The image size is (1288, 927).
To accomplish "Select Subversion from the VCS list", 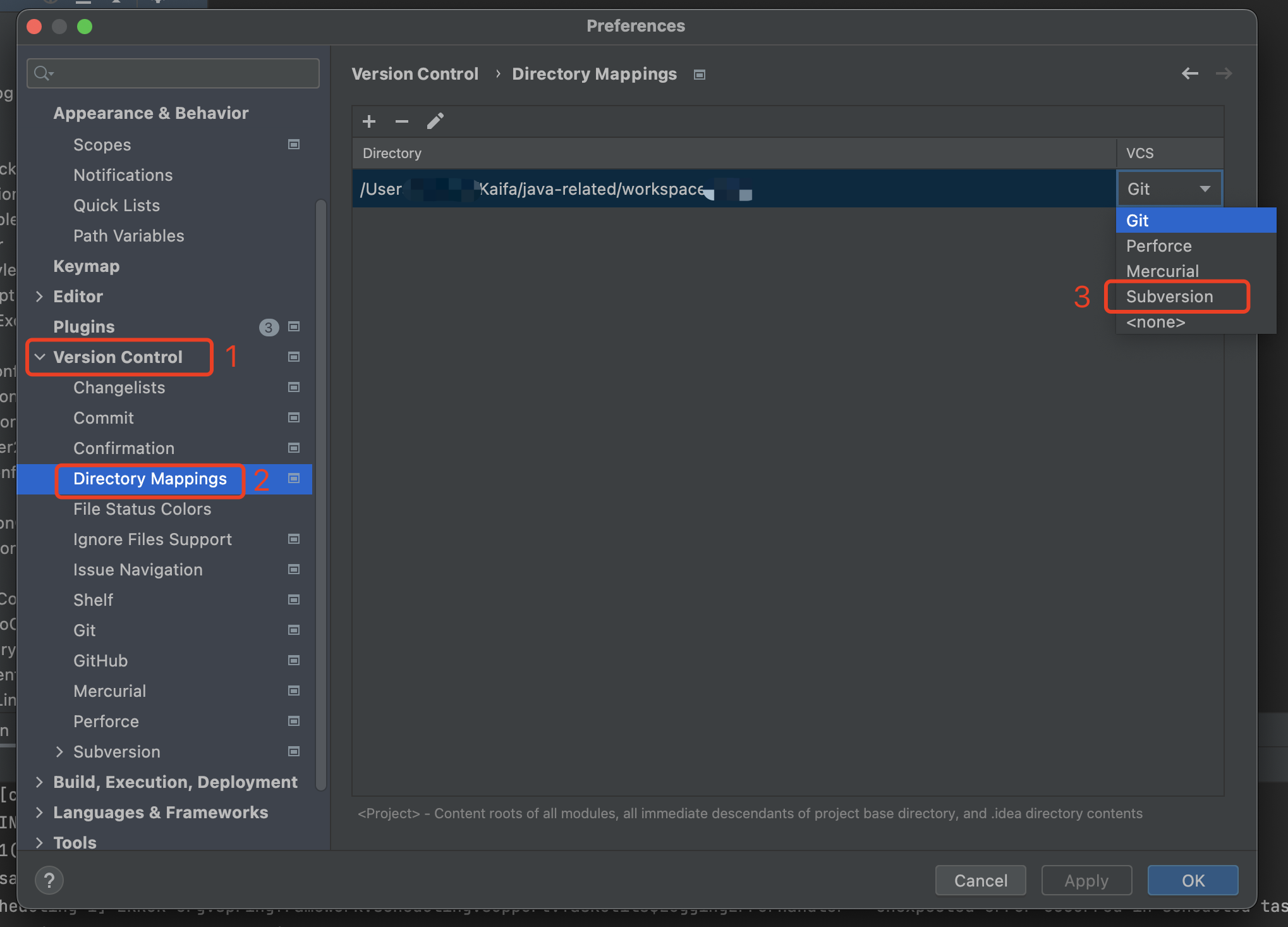I will [1169, 297].
